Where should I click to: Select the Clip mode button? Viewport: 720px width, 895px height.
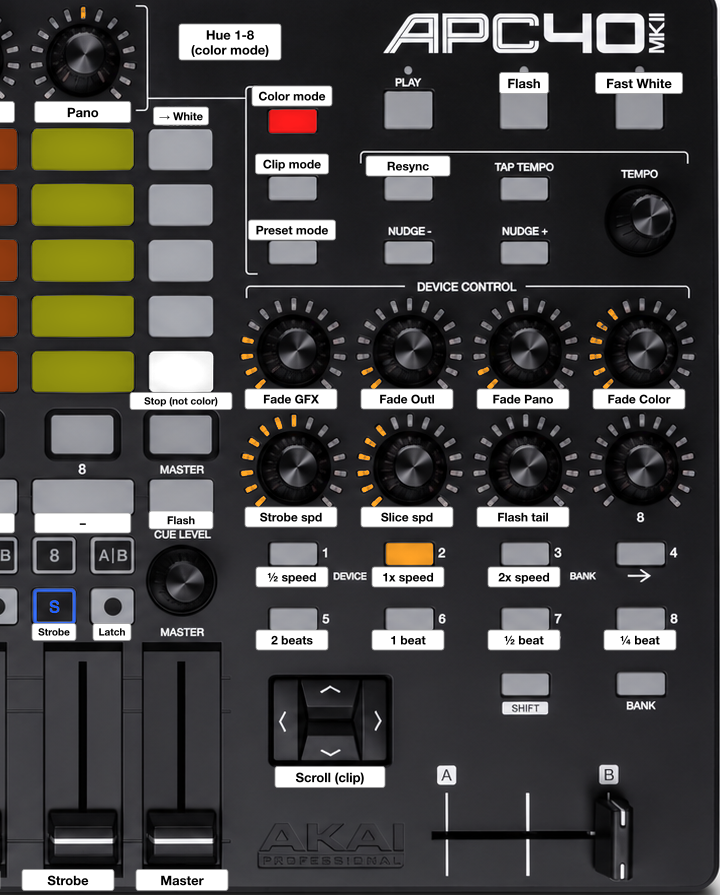(x=292, y=188)
